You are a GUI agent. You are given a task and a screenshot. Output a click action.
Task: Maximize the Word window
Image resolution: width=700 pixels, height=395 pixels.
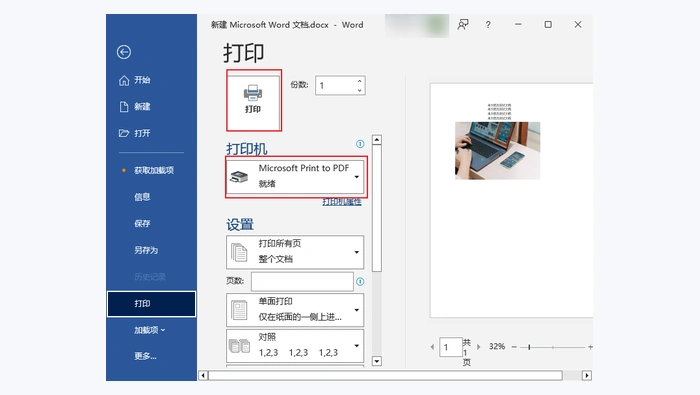[x=548, y=25]
